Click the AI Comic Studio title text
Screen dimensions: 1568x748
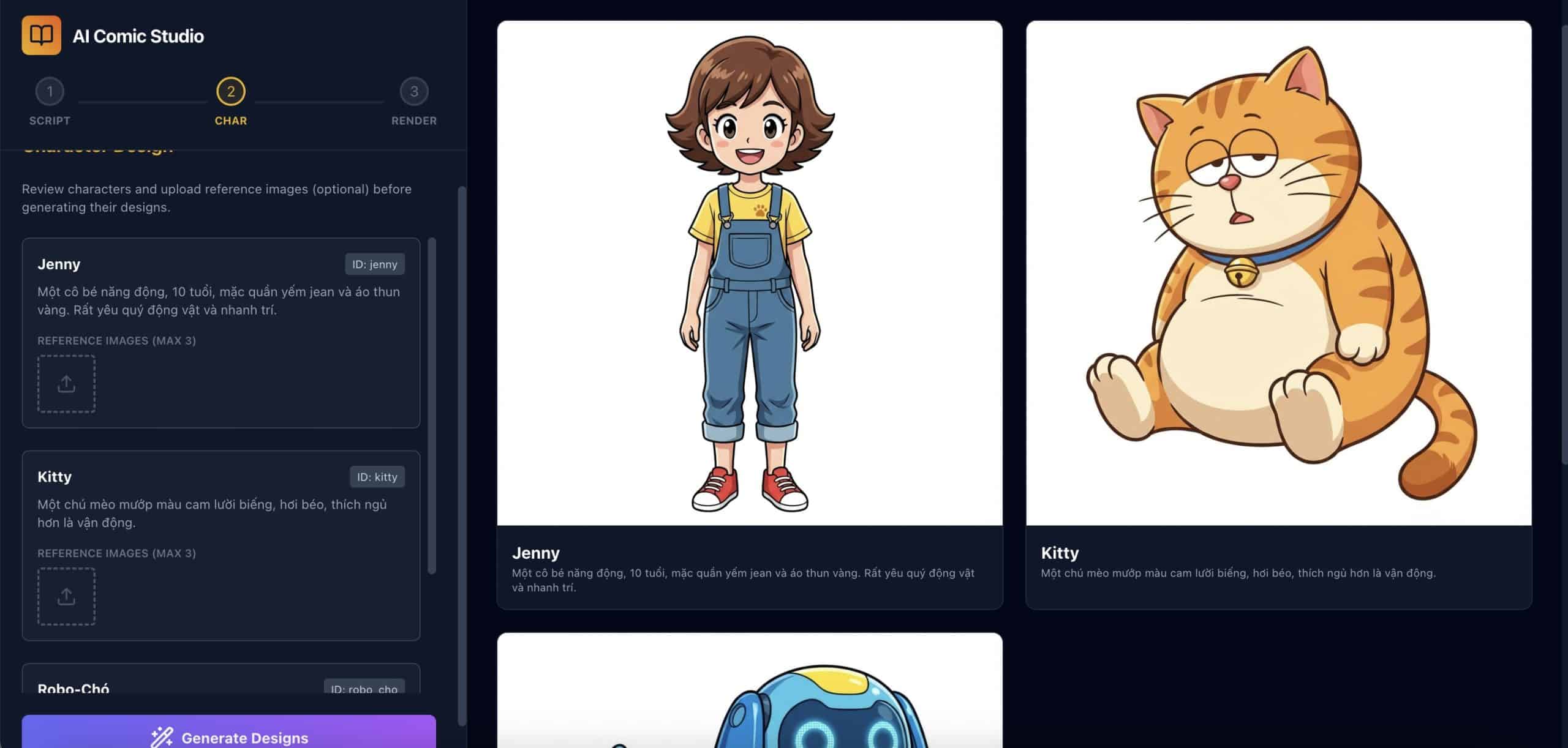pos(138,36)
